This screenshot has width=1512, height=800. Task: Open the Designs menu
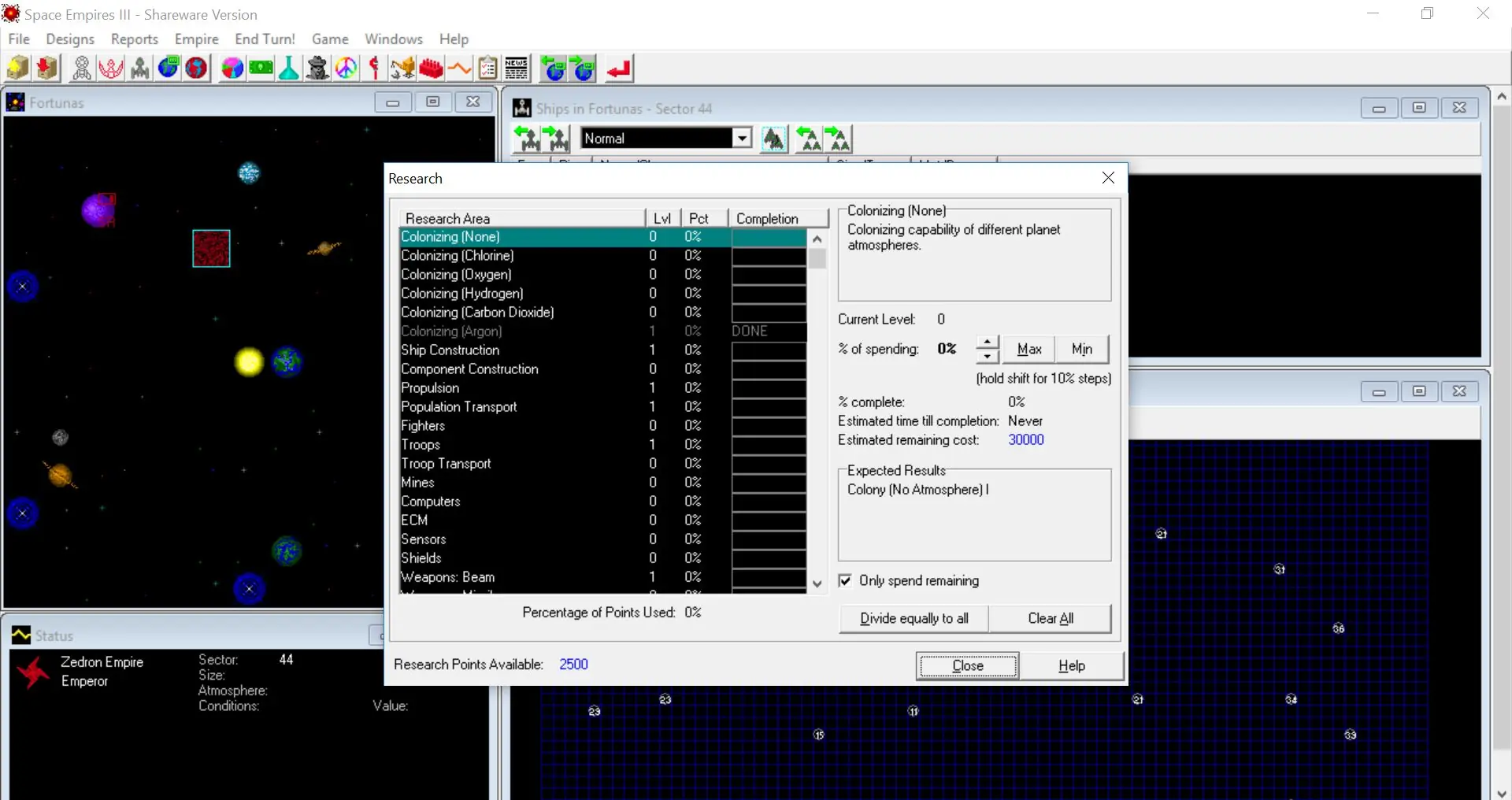coord(70,39)
